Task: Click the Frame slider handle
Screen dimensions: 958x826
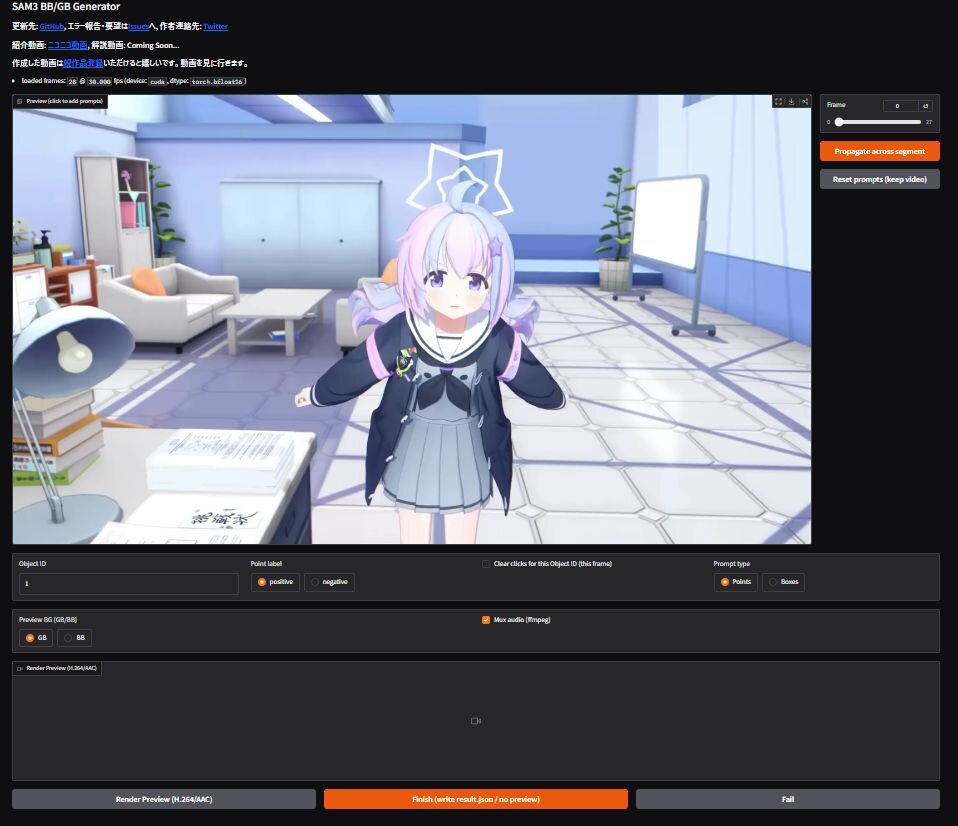Action: point(838,122)
